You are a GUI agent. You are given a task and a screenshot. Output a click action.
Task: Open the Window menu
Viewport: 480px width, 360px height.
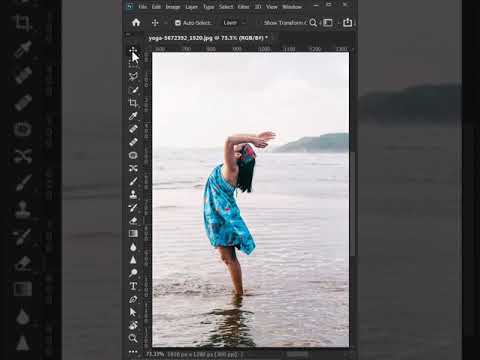click(x=292, y=7)
